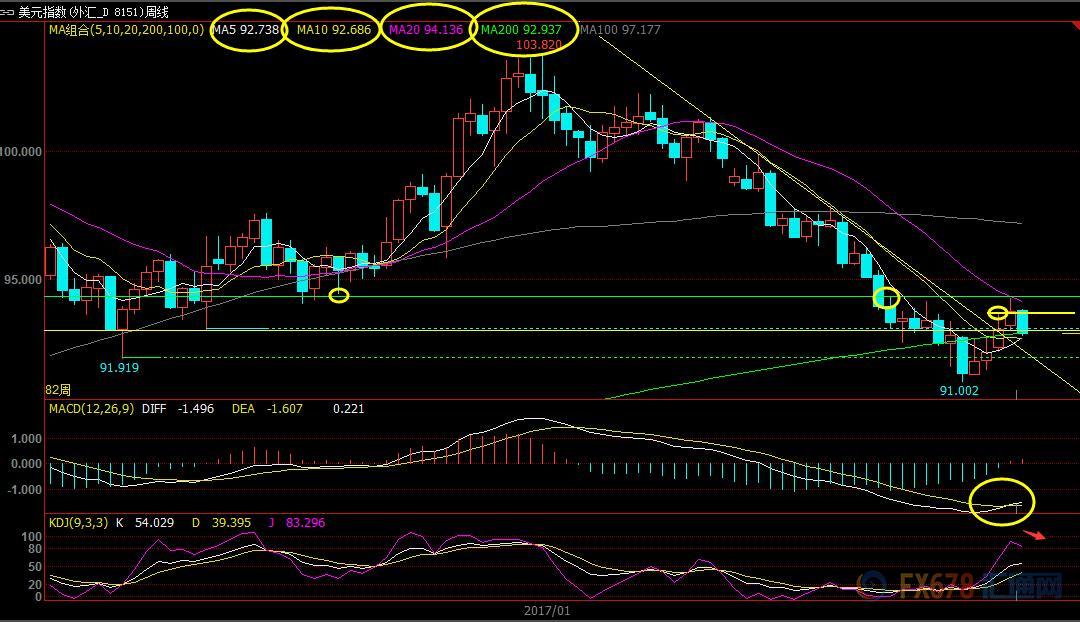1080x622 pixels.
Task: Select the MA10 92.686 value
Action: click(x=333, y=30)
